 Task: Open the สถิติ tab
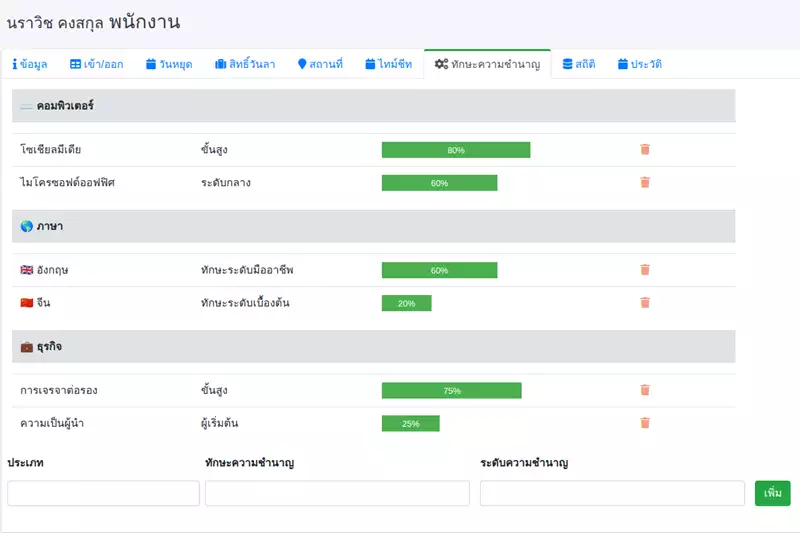(x=579, y=64)
